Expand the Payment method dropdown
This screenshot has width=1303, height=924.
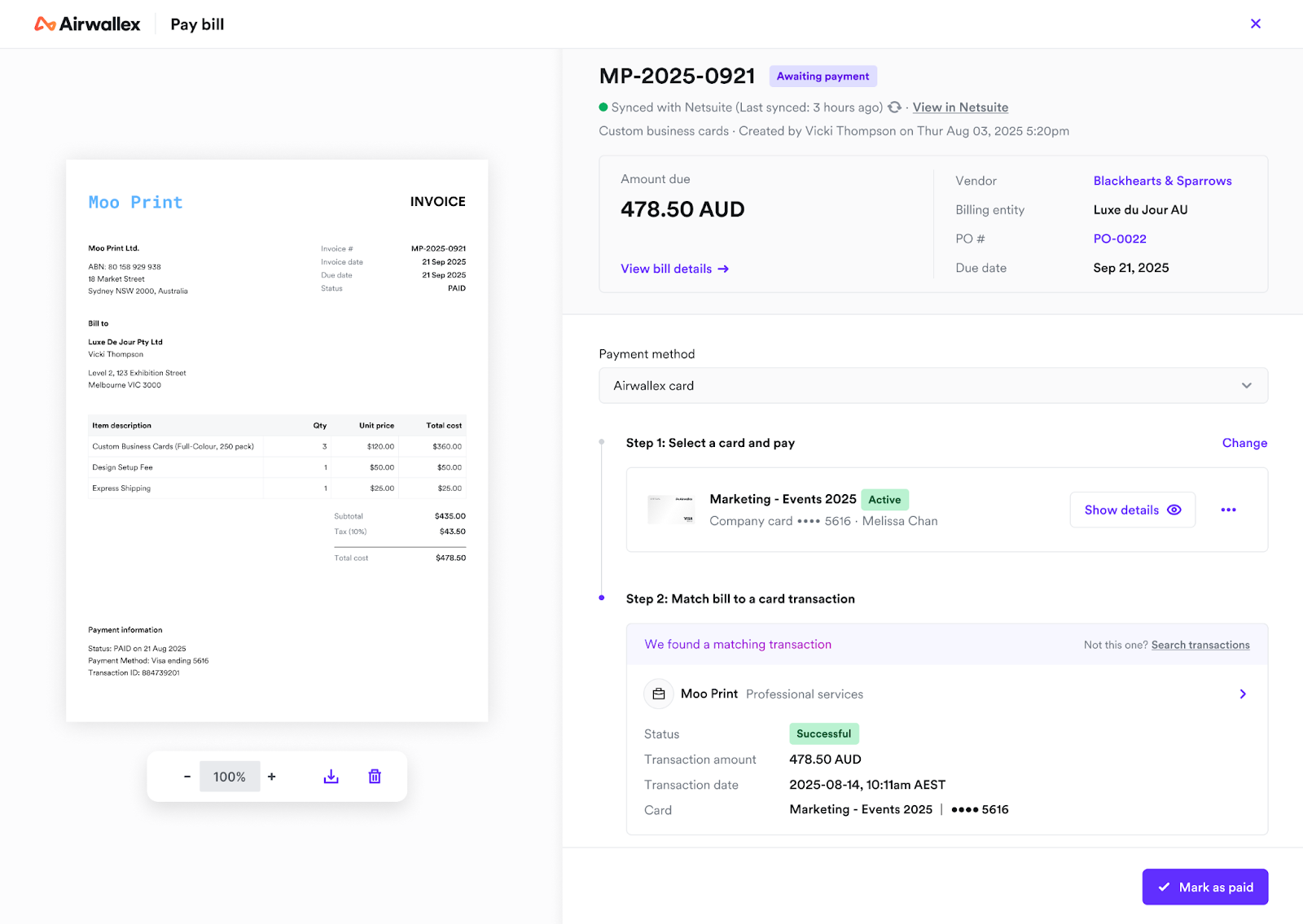point(932,386)
